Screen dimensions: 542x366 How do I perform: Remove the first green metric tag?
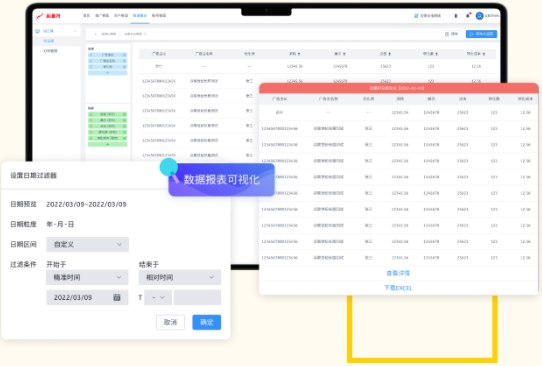click(x=124, y=114)
